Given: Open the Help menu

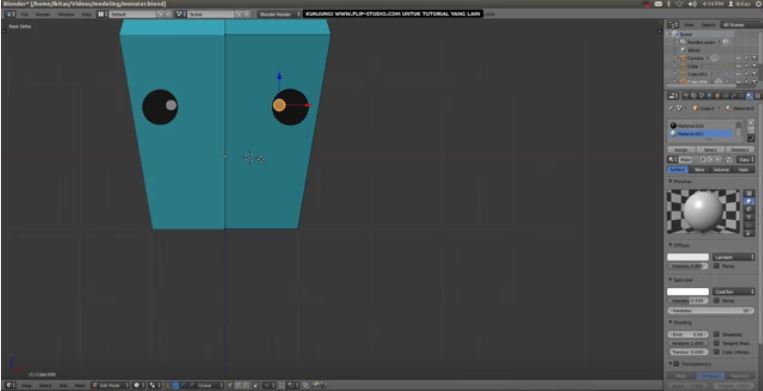Looking at the screenshot, I should [x=86, y=15].
